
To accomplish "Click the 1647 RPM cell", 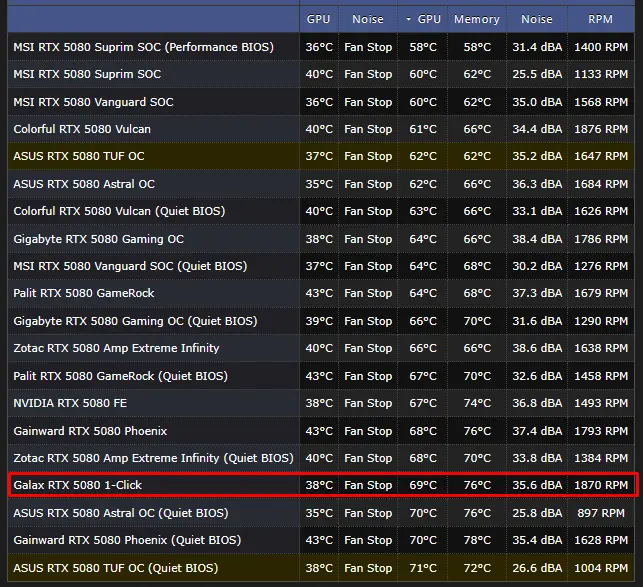I will (x=601, y=156).
